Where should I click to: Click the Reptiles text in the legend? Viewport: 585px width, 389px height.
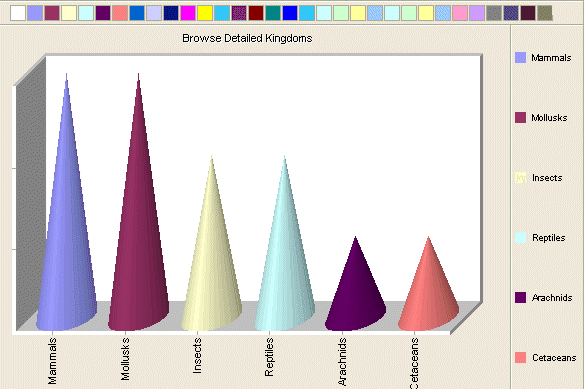tap(548, 238)
